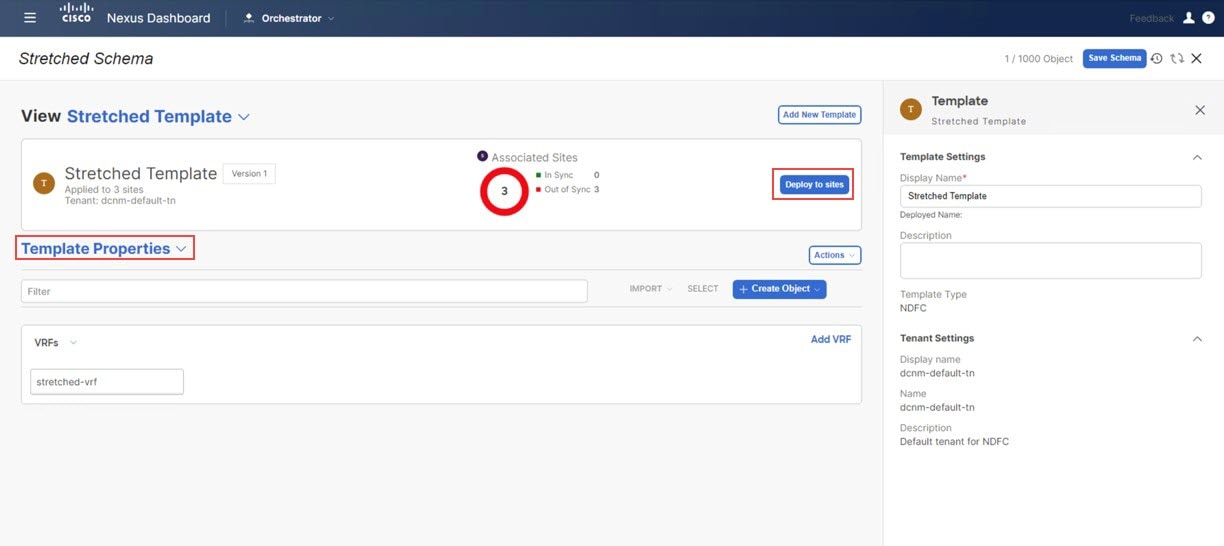Click the Description text box
The width and height of the screenshot is (1224, 546).
tap(1050, 261)
